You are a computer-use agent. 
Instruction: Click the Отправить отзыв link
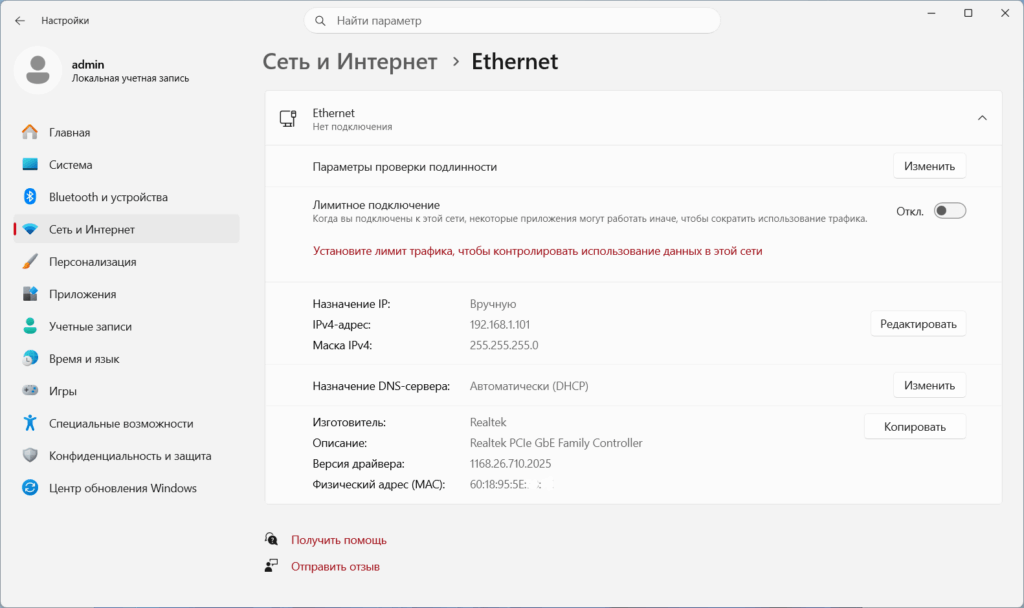pyautogui.click(x=335, y=566)
